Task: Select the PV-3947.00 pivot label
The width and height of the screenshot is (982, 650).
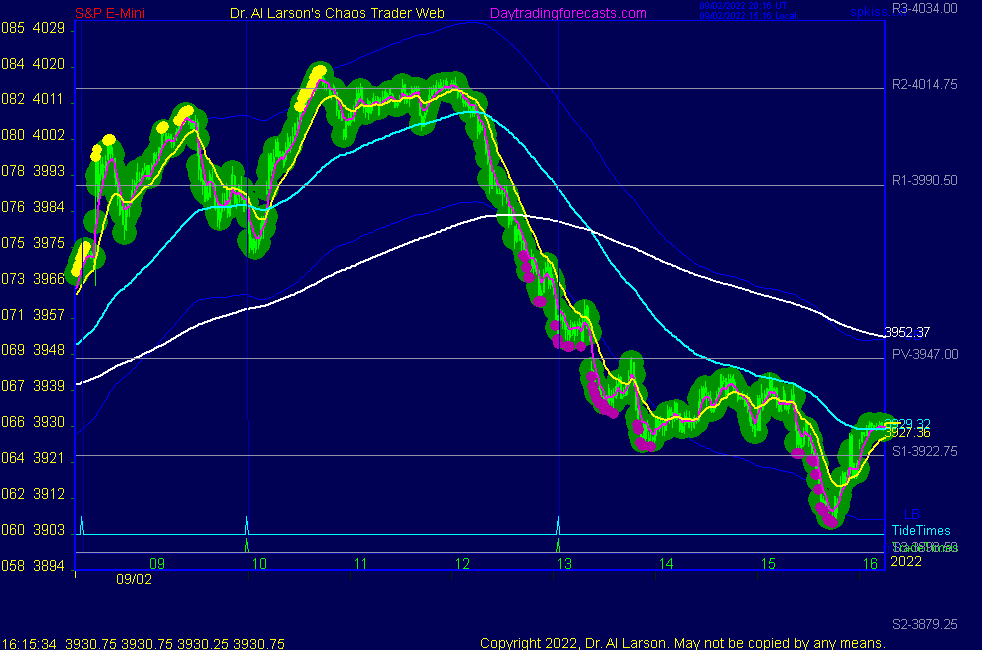Action: point(925,354)
